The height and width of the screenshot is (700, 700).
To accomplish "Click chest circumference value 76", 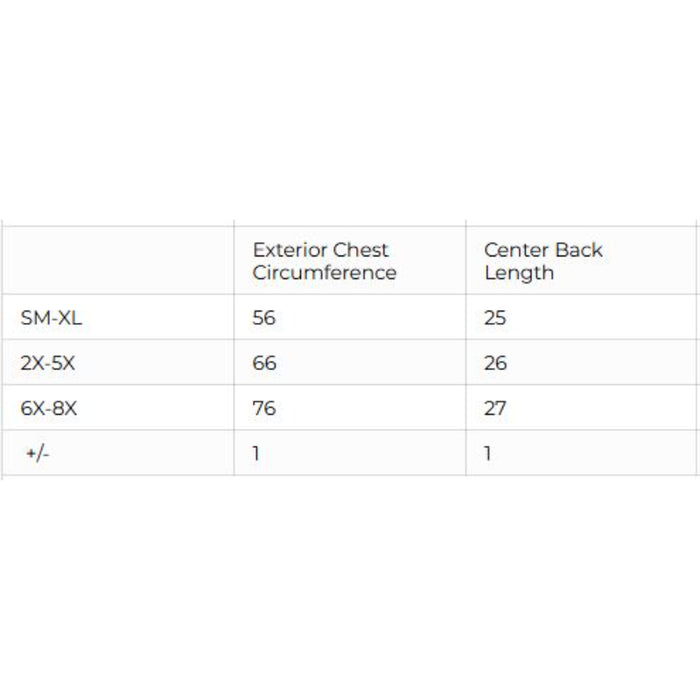I will pyautogui.click(x=264, y=408).
